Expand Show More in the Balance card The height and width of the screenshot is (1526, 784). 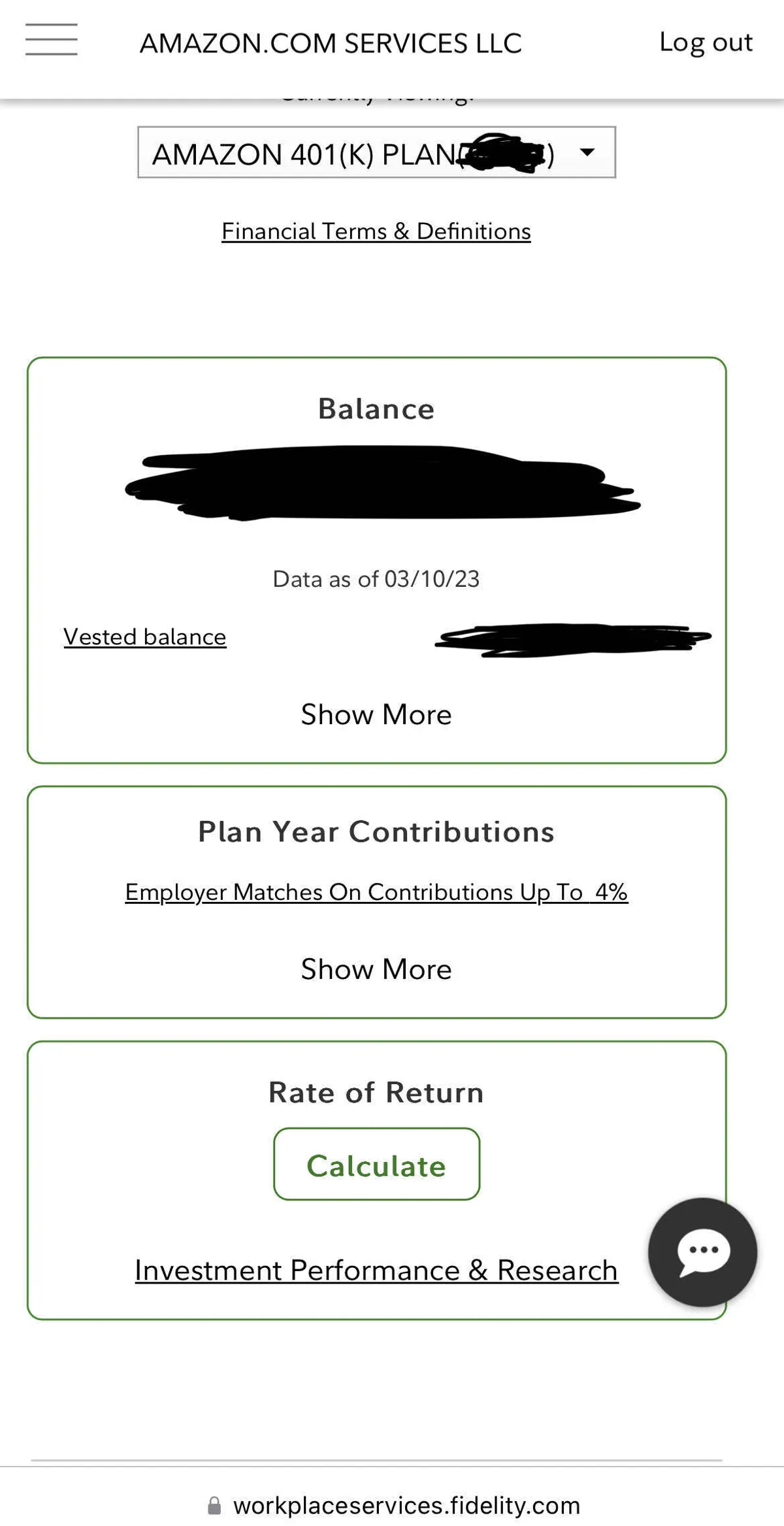tap(376, 714)
